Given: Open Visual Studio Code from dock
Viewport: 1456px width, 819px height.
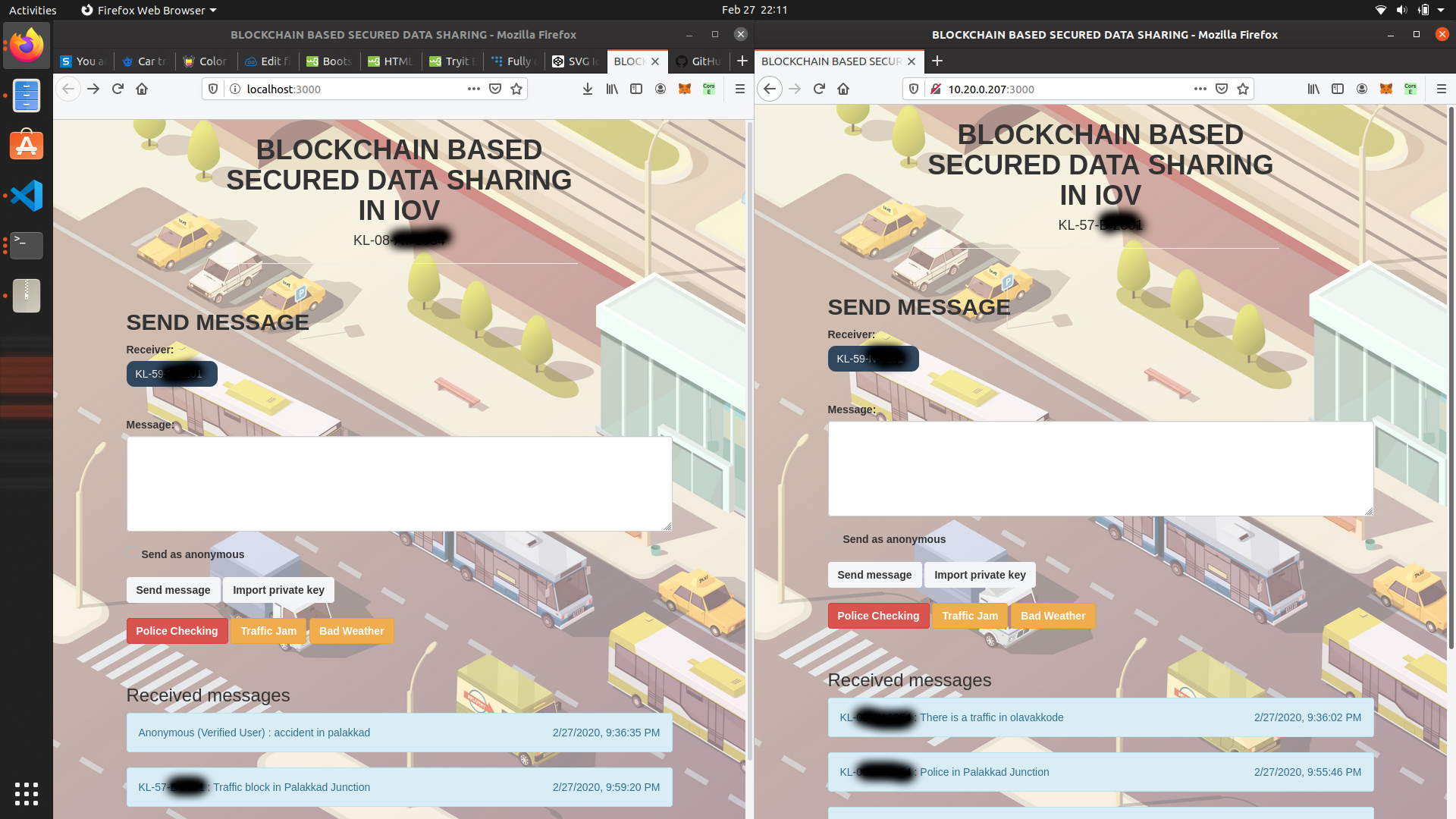Looking at the screenshot, I should [27, 196].
